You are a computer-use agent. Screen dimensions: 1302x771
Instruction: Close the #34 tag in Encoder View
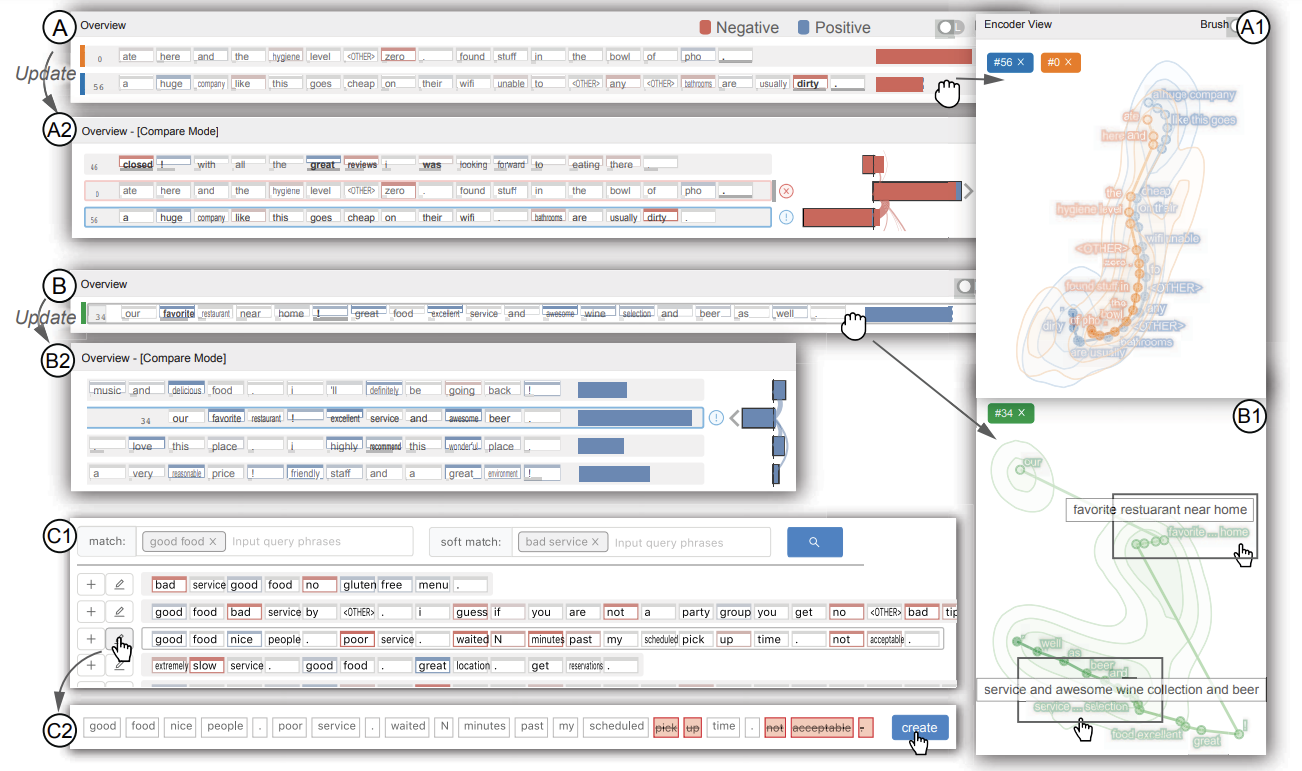(1021, 413)
